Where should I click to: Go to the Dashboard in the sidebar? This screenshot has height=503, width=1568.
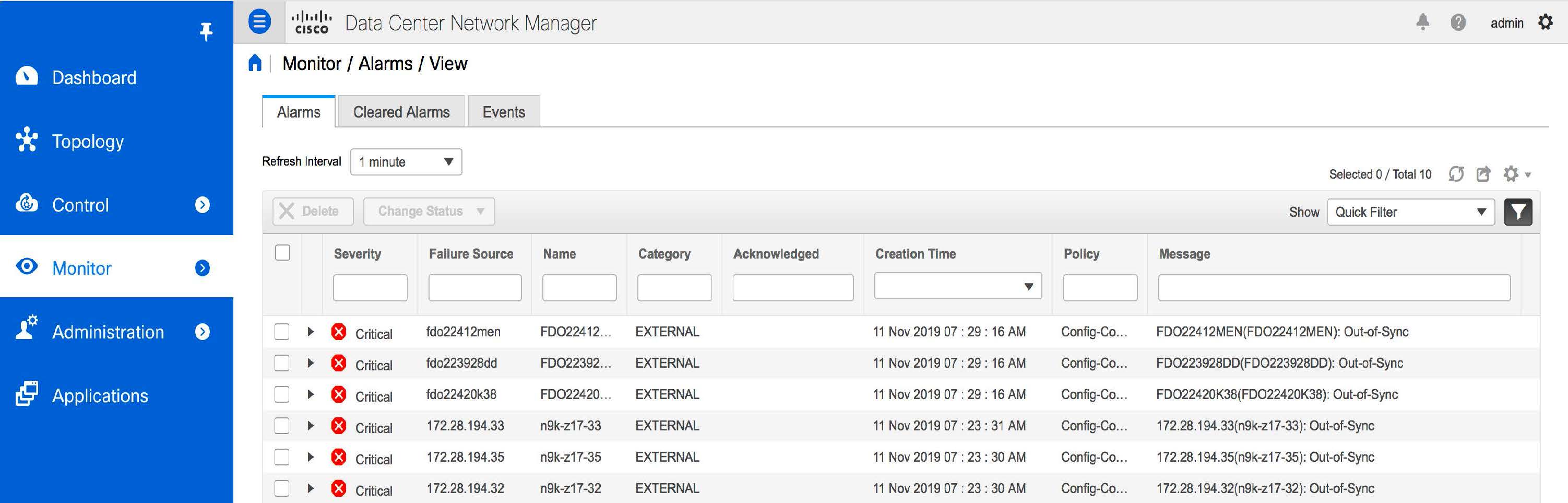(x=94, y=77)
